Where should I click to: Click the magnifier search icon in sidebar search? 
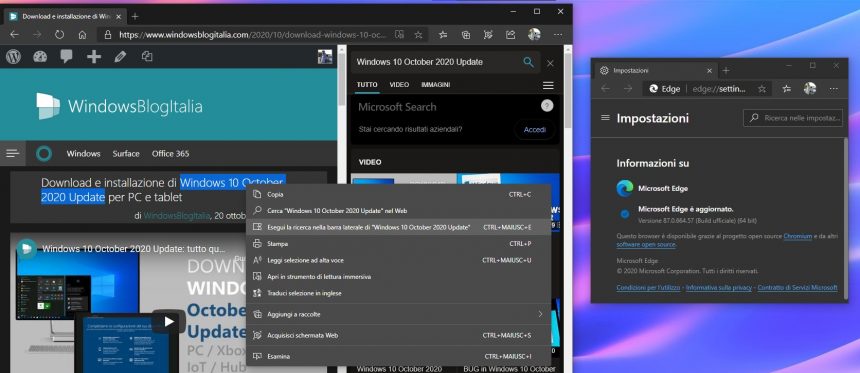click(x=528, y=62)
